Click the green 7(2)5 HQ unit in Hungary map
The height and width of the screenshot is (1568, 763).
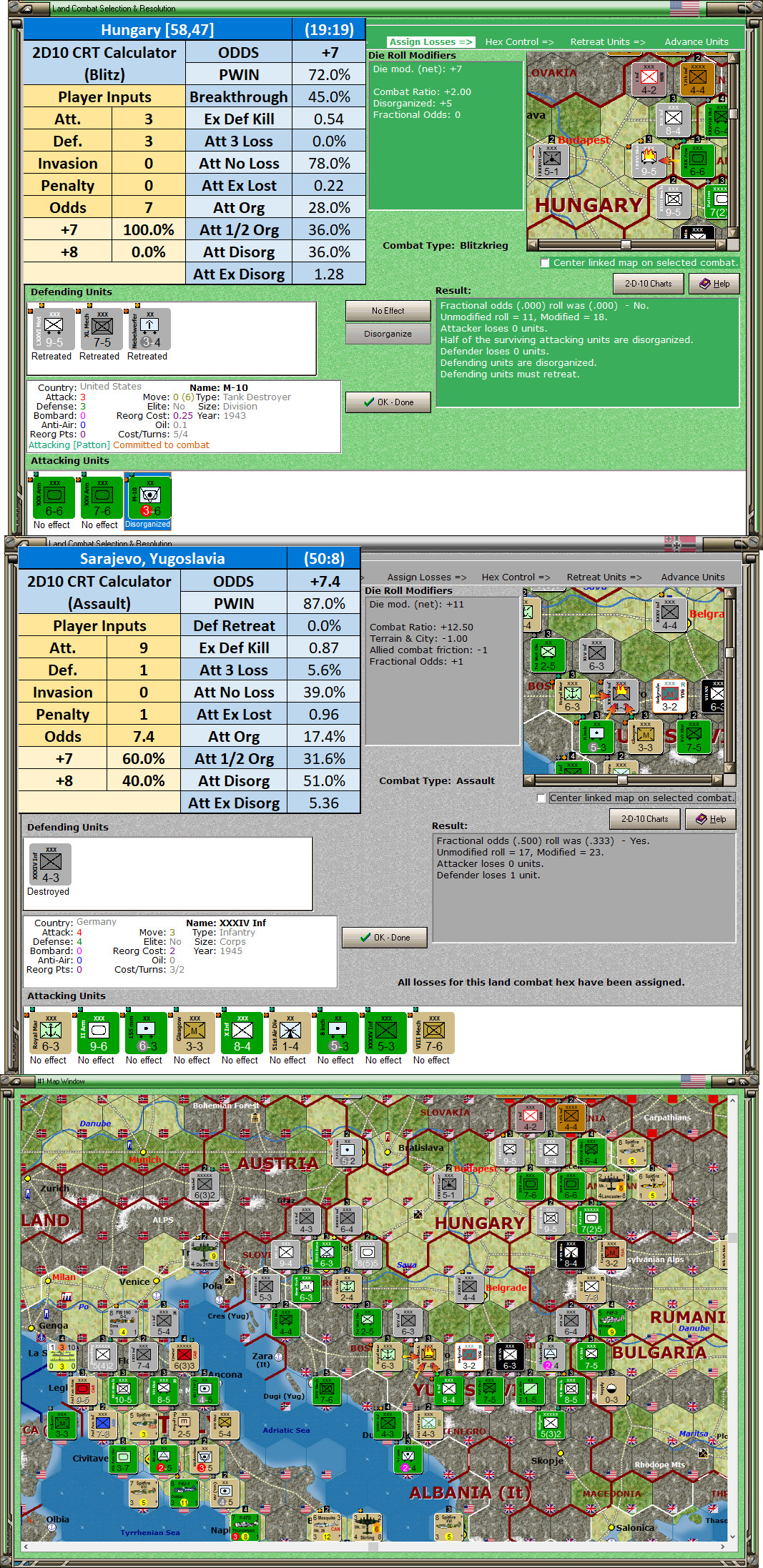[591, 1220]
